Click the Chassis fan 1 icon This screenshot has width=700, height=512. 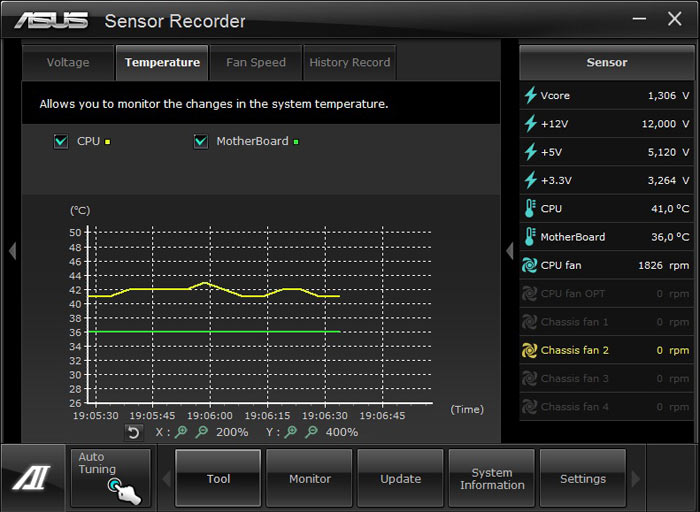(529, 322)
